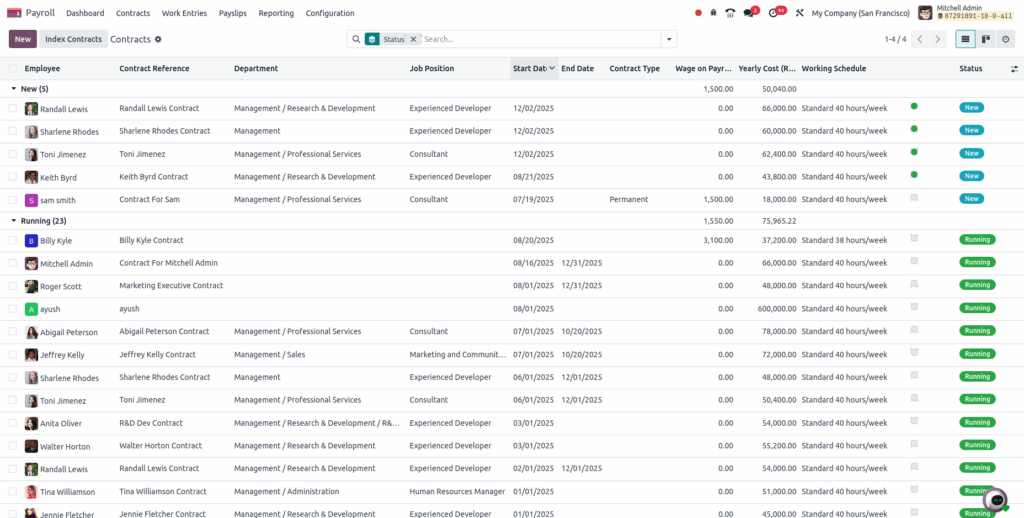Focus the Search input field
Image resolution: width=1024 pixels, height=518 pixels.
click(541, 39)
